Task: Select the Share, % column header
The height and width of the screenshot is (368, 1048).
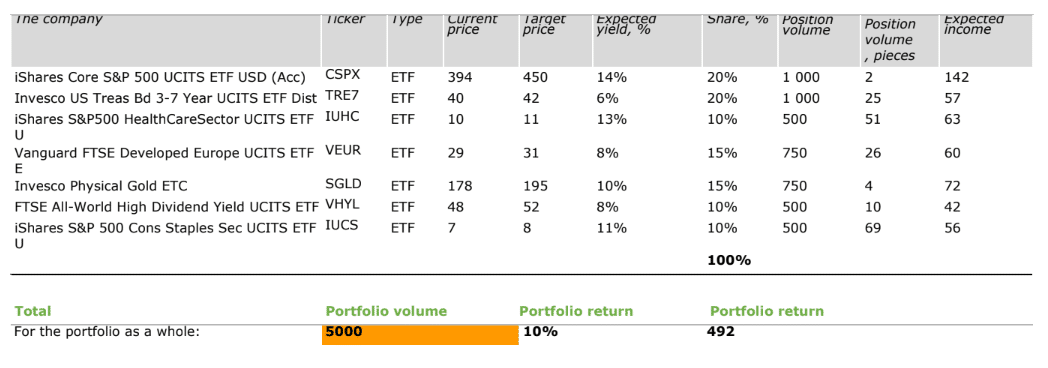Action: [738, 19]
